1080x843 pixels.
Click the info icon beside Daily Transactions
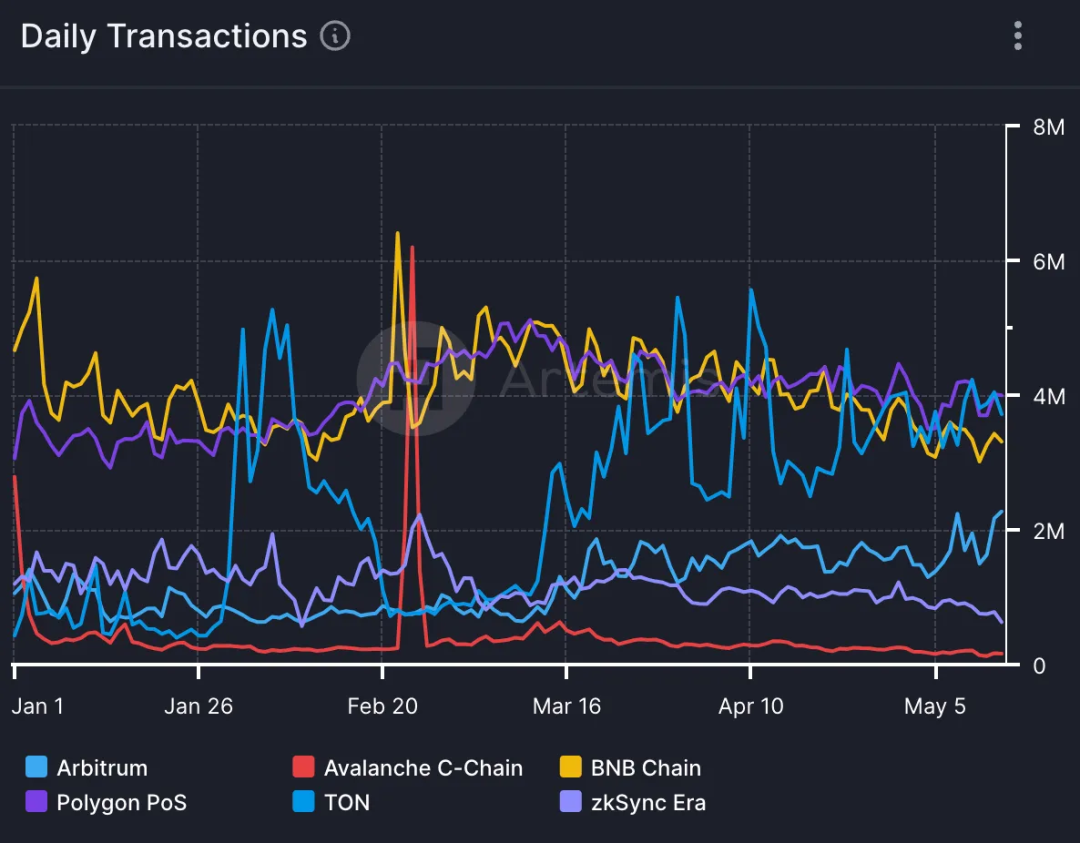coord(335,37)
